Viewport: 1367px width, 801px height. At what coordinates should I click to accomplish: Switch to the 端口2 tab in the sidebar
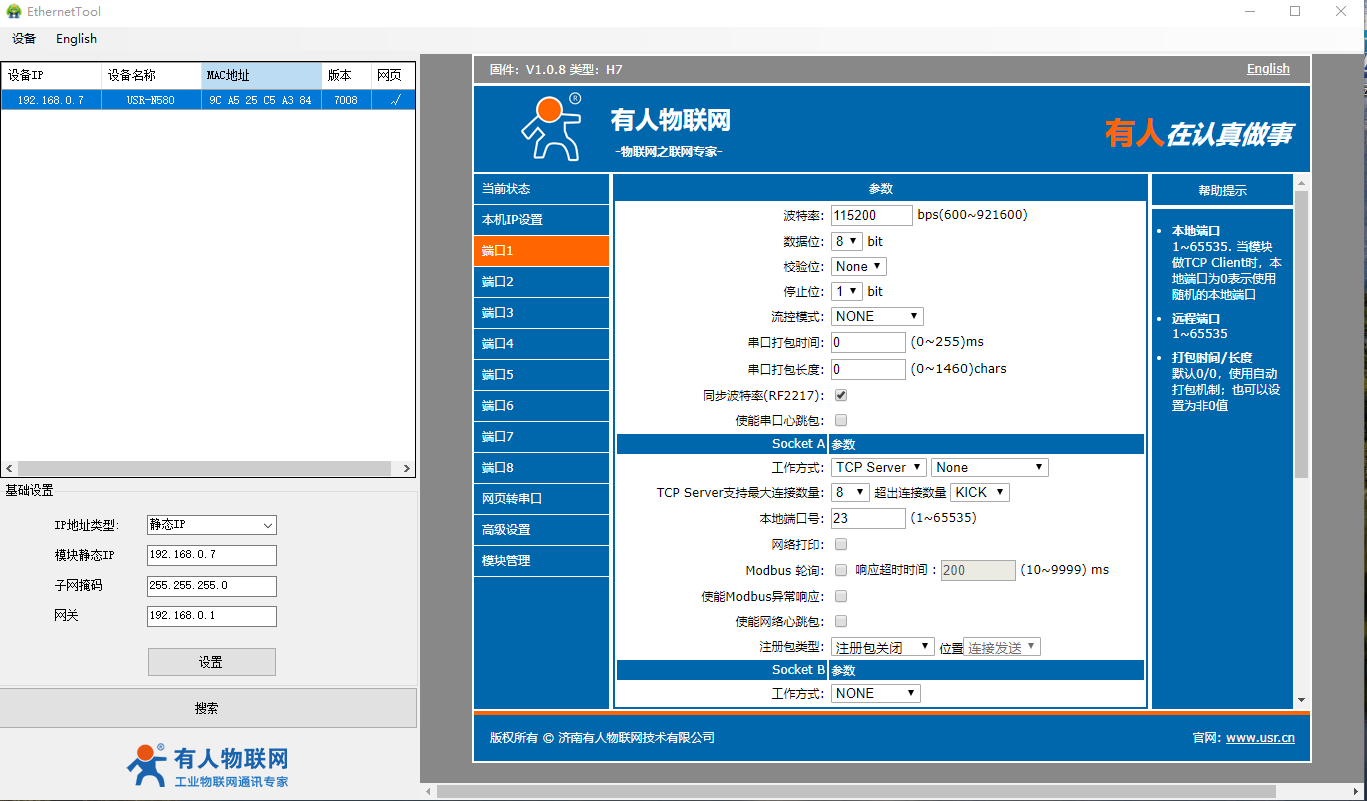coord(540,282)
